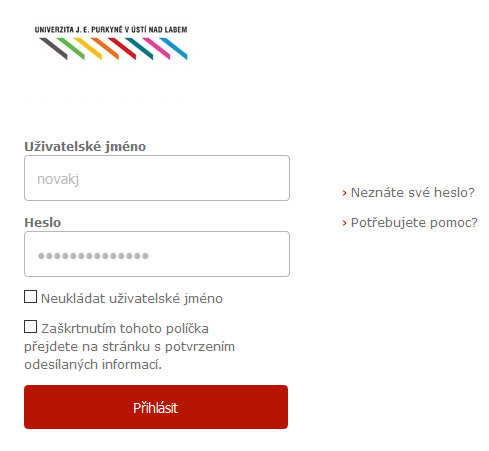
Task: Click the green stripe in the logo
Action: click(71, 48)
